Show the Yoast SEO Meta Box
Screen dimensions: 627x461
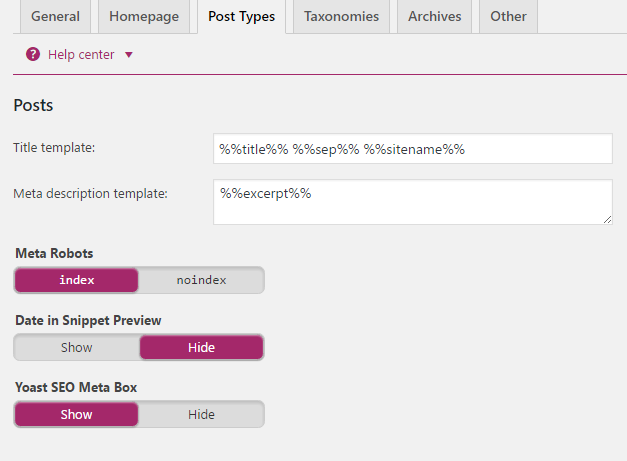(77, 415)
